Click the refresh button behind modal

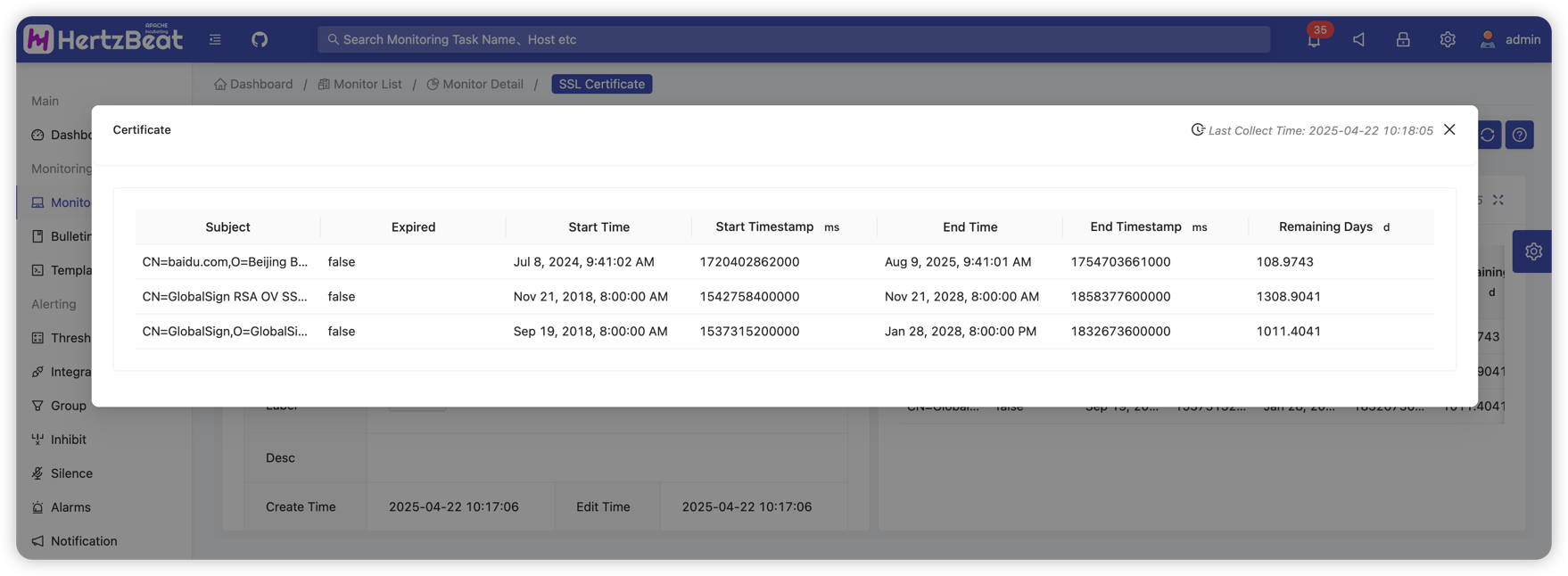[x=1488, y=135]
